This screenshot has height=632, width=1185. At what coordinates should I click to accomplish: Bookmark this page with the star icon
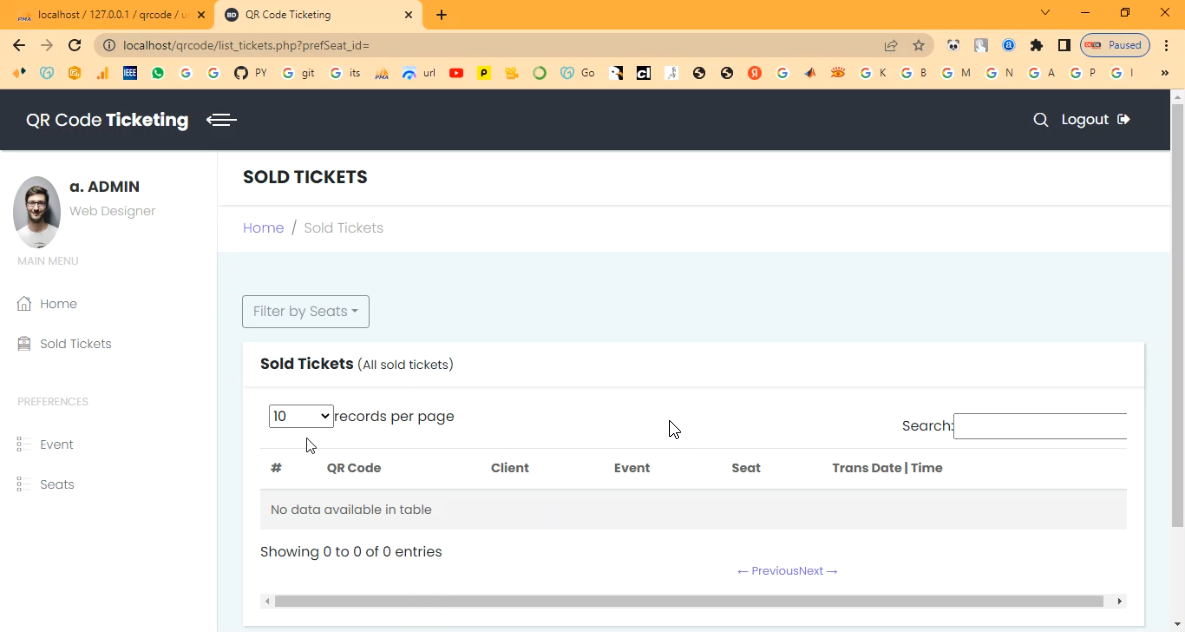pos(918,45)
